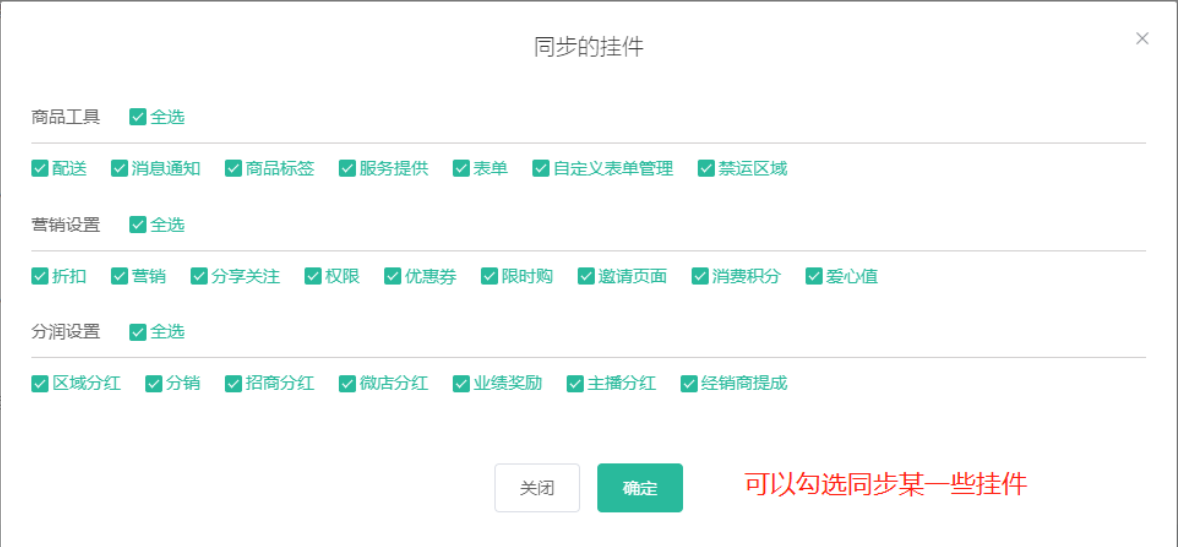The image size is (1178, 547).
Task: Toggle the 爱心值 checkbox
Action: [814, 276]
